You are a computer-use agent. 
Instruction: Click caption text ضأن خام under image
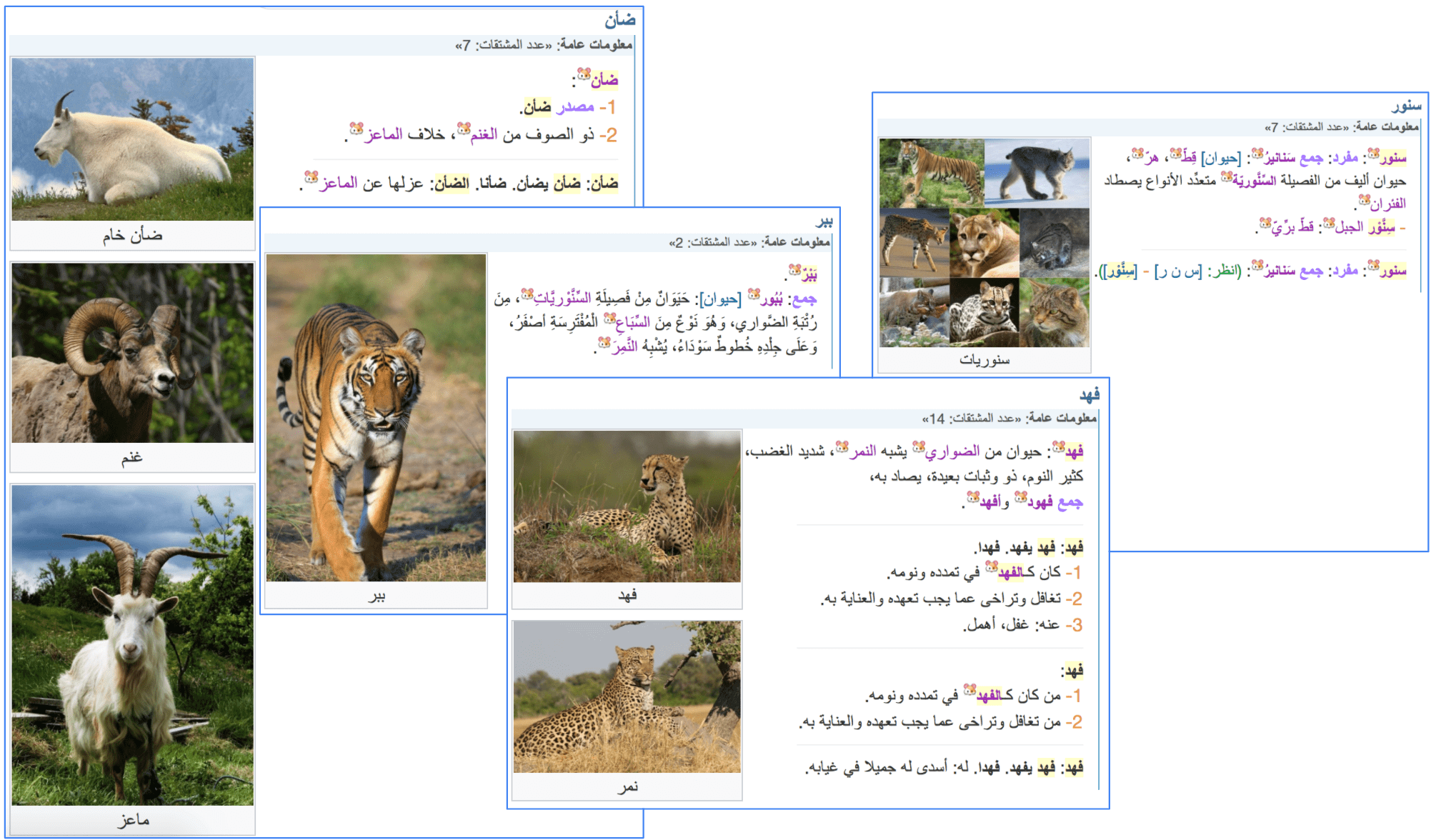[x=132, y=235]
